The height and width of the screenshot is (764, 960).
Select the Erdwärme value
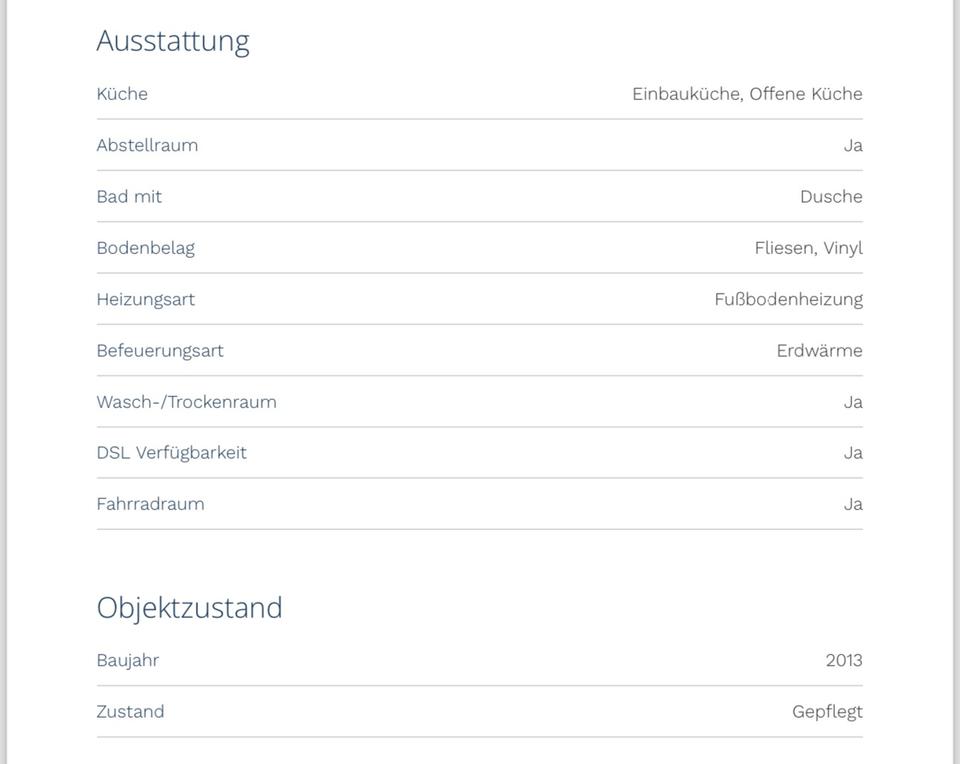point(819,351)
